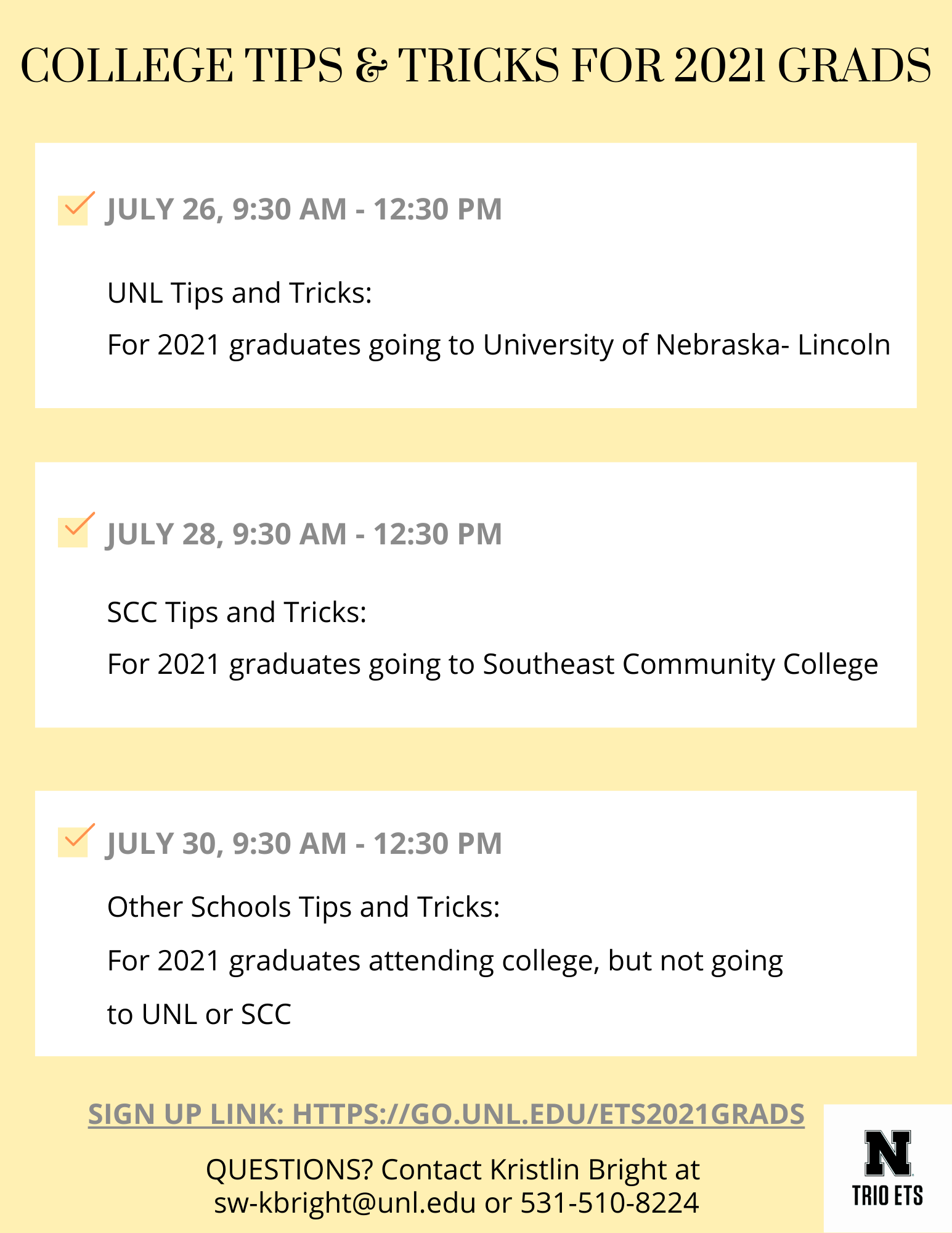Click the Nebraska N logo
This screenshot has height=1233, width=952.
pos(887,1153)
